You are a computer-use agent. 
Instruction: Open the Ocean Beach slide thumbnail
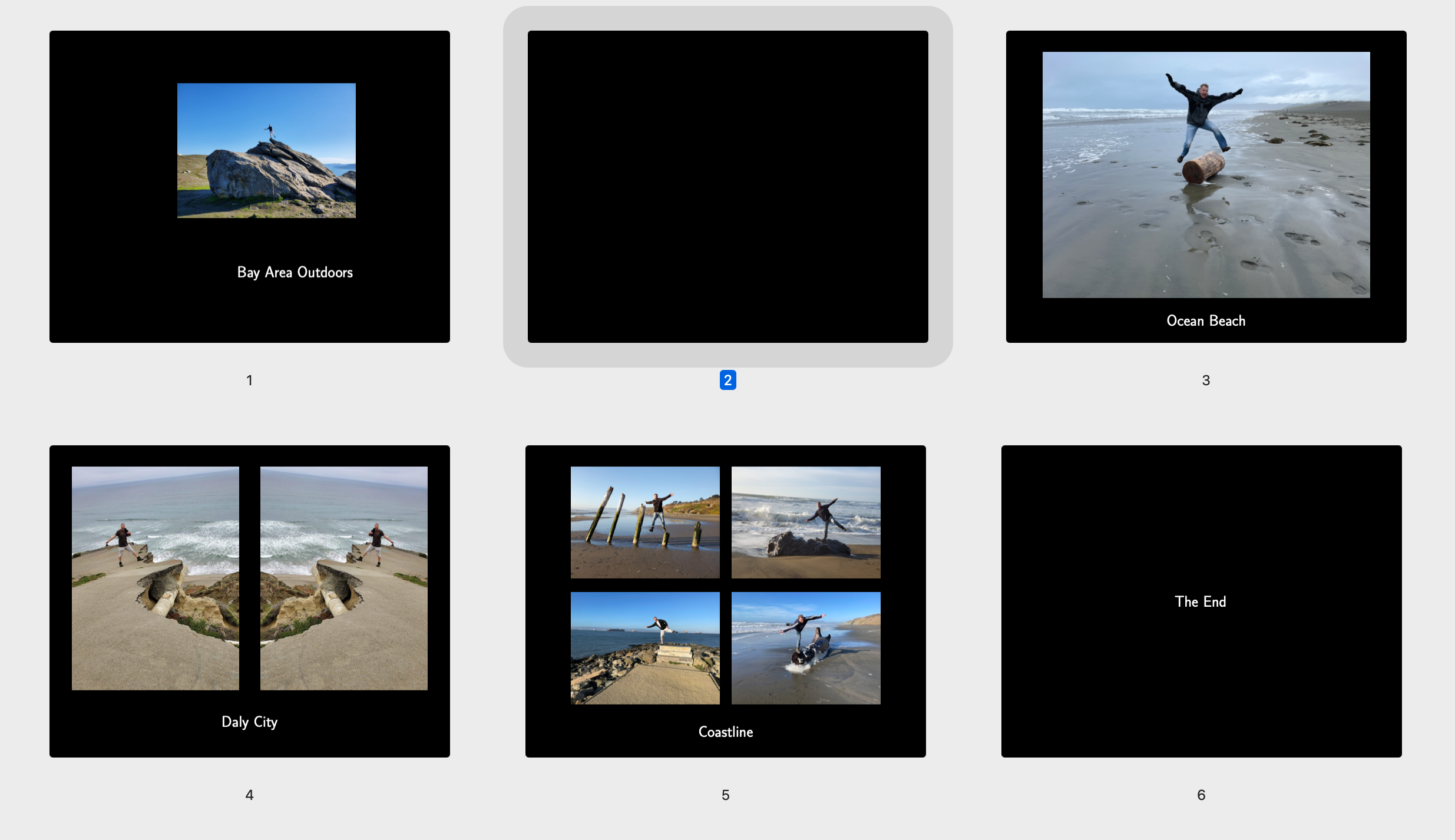coord(1206,187)
